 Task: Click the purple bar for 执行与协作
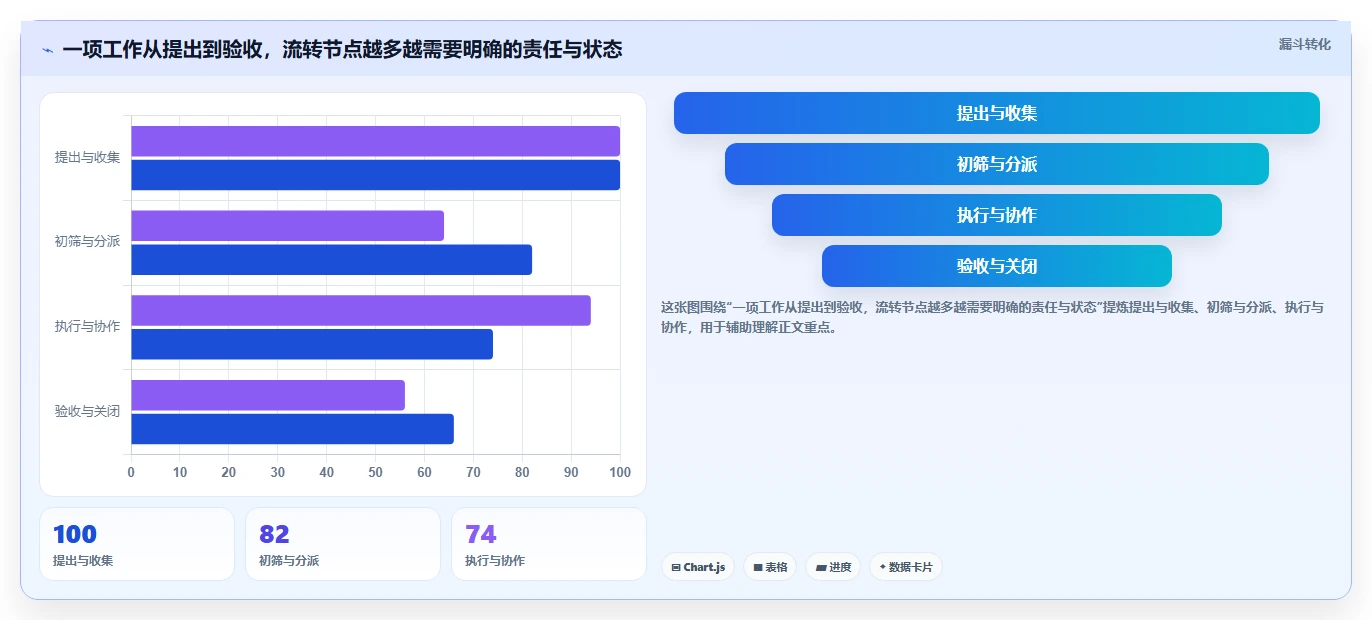coord(361,310)
